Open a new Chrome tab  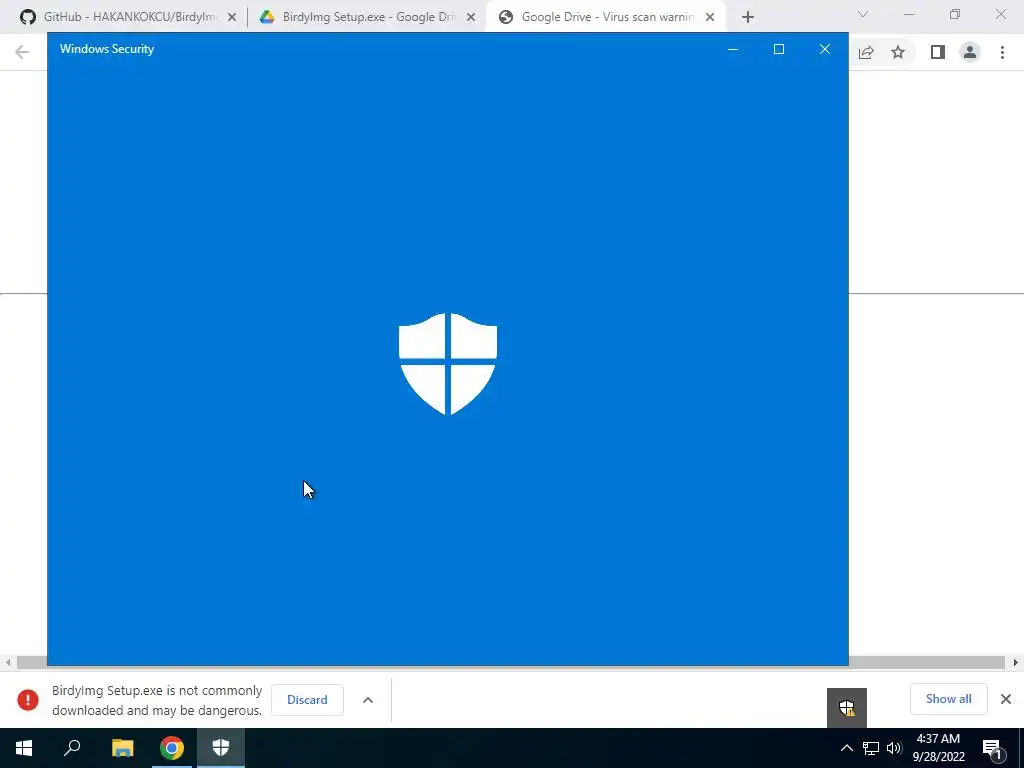tap(748, 17)
